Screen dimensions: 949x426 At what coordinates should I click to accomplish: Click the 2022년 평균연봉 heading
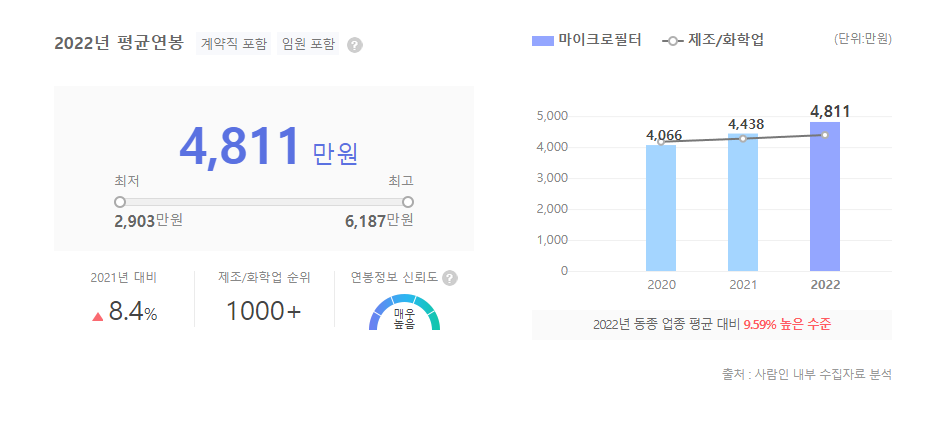point(119,44)
